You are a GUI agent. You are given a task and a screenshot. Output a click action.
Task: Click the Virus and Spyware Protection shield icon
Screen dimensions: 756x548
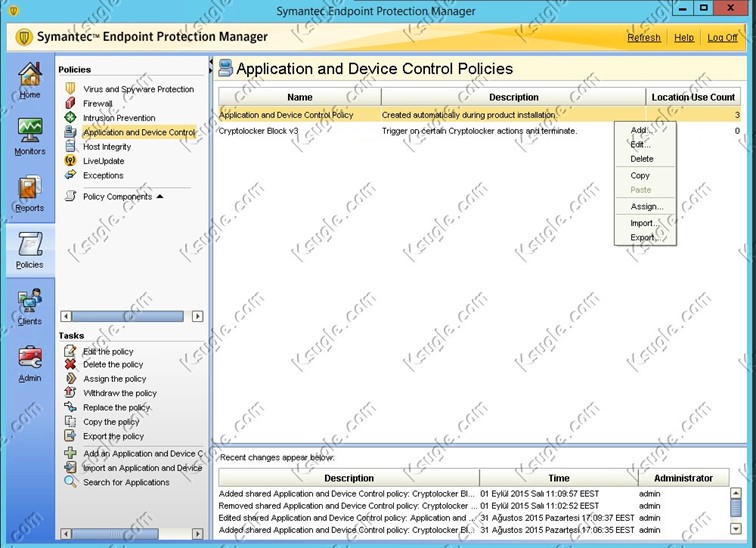coord(70,88)
